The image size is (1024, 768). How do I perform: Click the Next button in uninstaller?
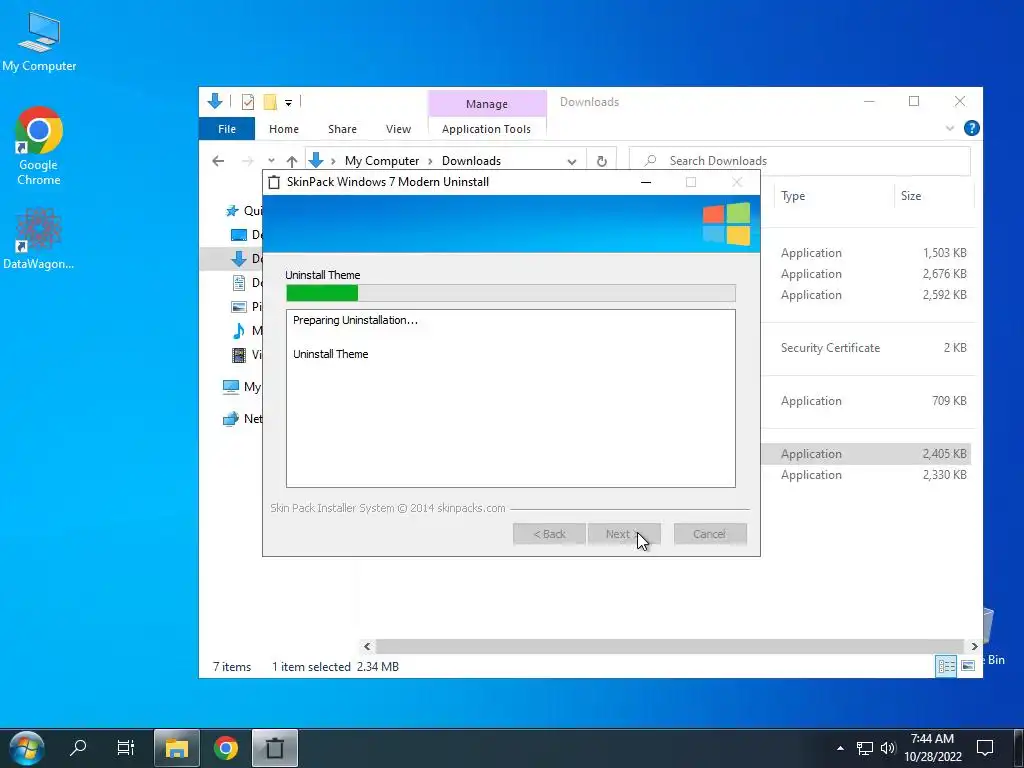pos(624,534)
